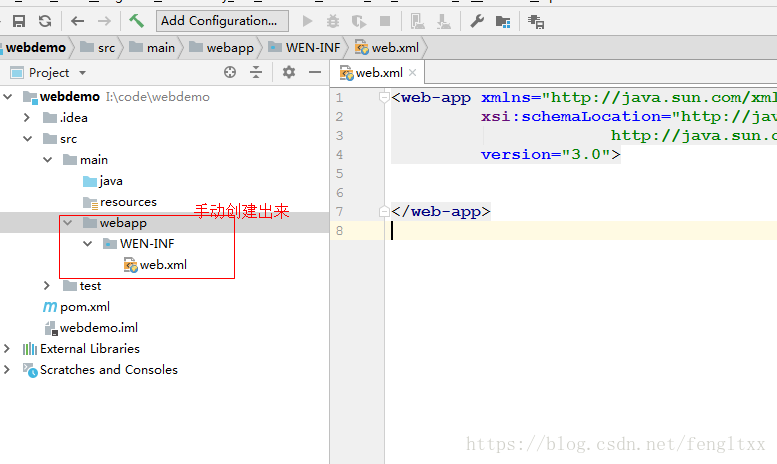The height and width of the screenshot is (464, 777).
Task: Click the Save All toolbar icon
Action: (19, 21)
